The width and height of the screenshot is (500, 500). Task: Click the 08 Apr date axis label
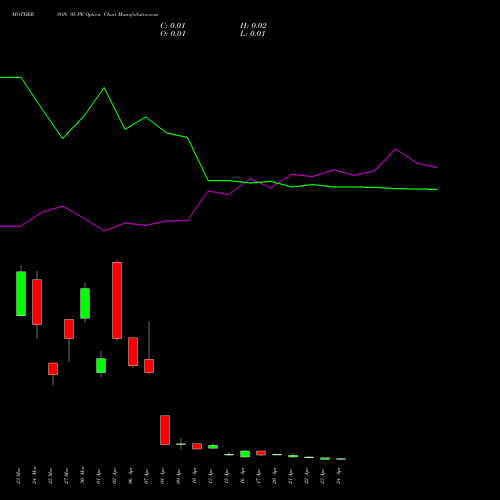163,475
